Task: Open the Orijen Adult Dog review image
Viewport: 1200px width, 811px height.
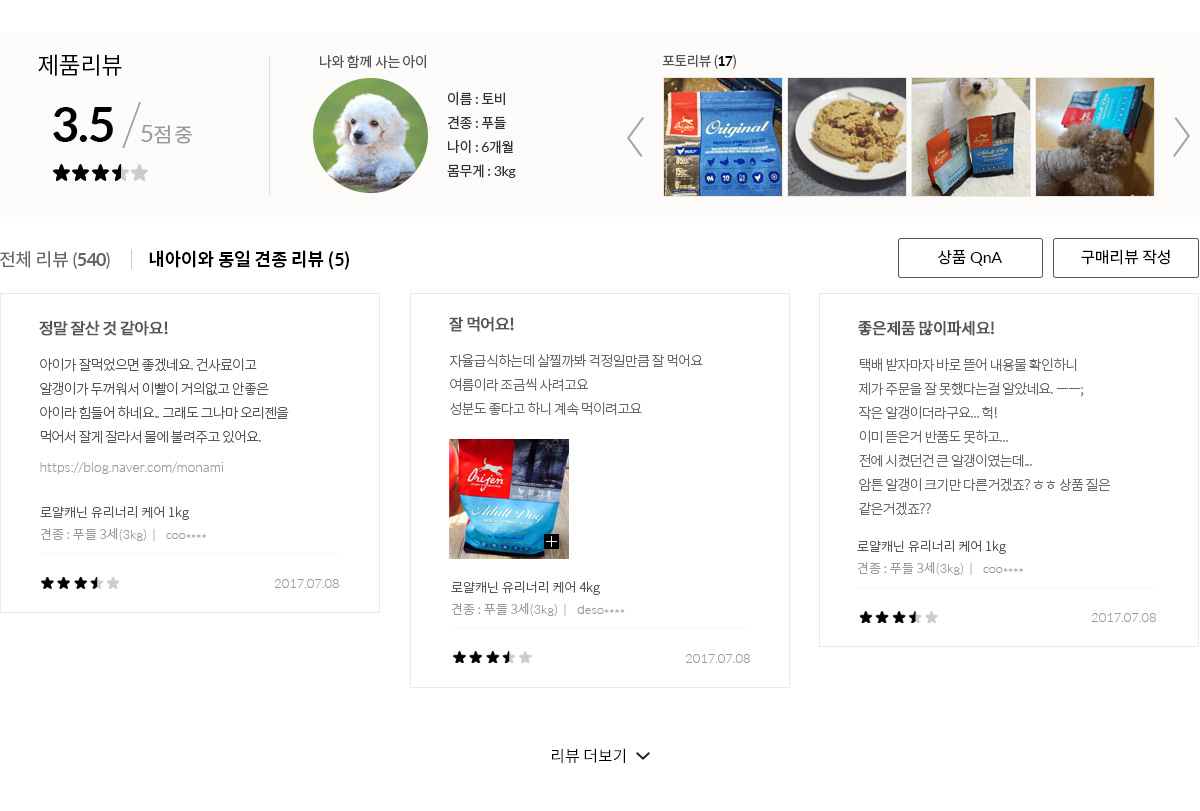Action: coord(509,499)
